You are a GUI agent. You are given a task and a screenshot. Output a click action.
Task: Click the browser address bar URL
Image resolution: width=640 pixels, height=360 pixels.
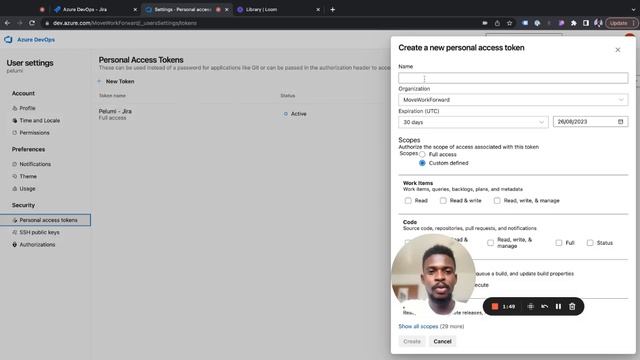pos(125,23)
